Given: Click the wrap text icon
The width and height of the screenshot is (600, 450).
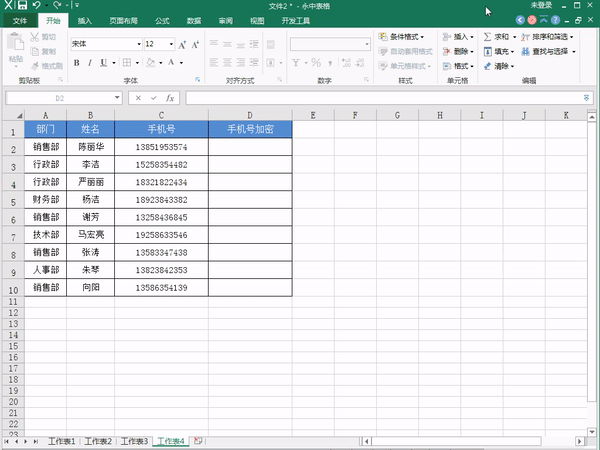Looking at the screenshot, I should pos(271,44).
